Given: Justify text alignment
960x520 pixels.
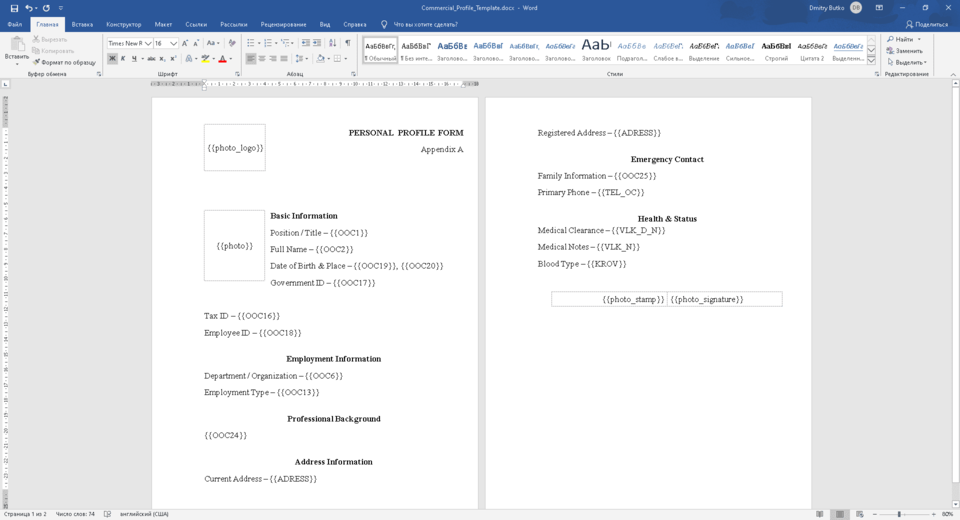Looking at the screenshot, I should 283,59.
